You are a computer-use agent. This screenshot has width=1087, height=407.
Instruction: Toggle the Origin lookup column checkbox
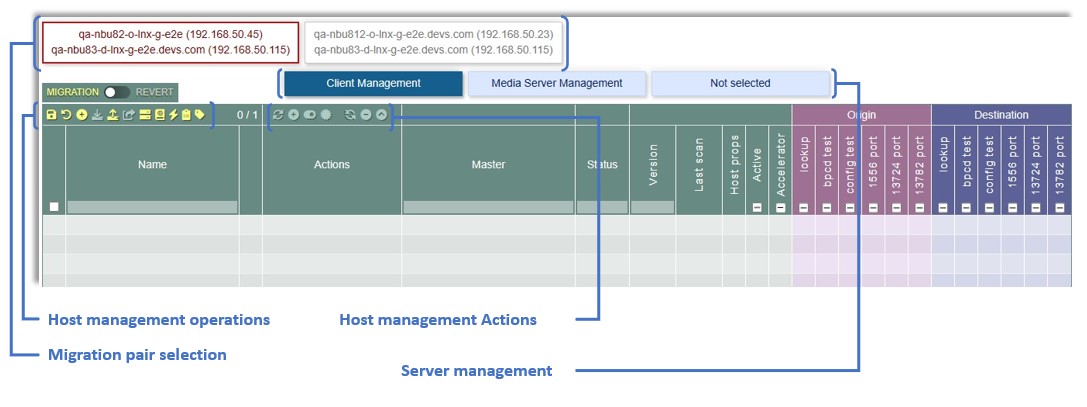(x=804, y=207)
